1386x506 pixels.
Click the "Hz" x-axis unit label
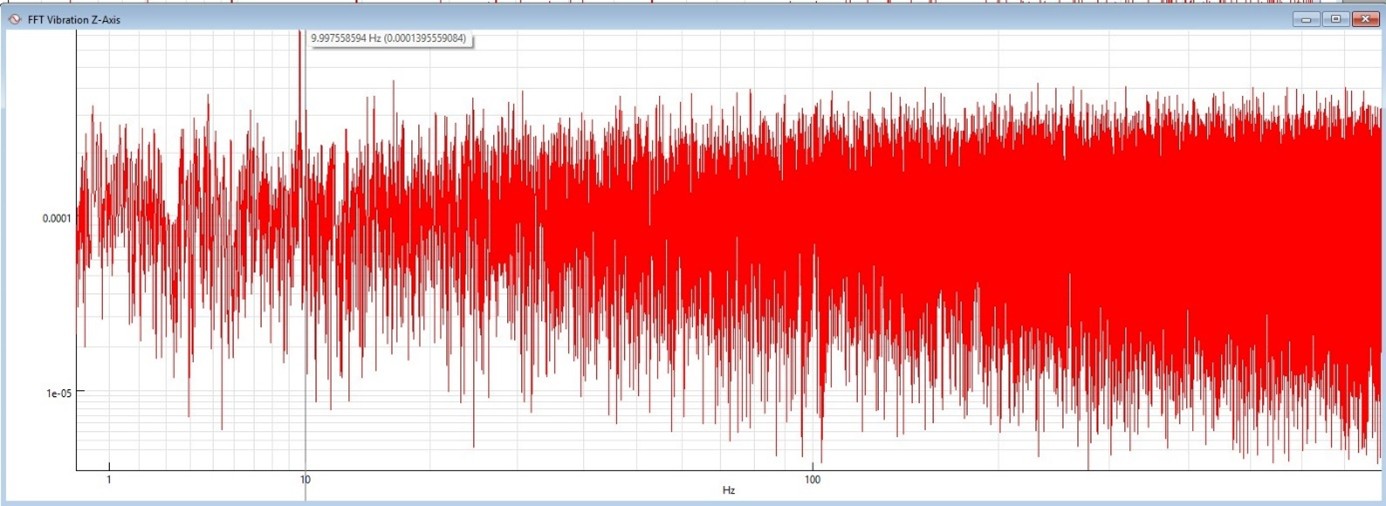pos(728,491)
